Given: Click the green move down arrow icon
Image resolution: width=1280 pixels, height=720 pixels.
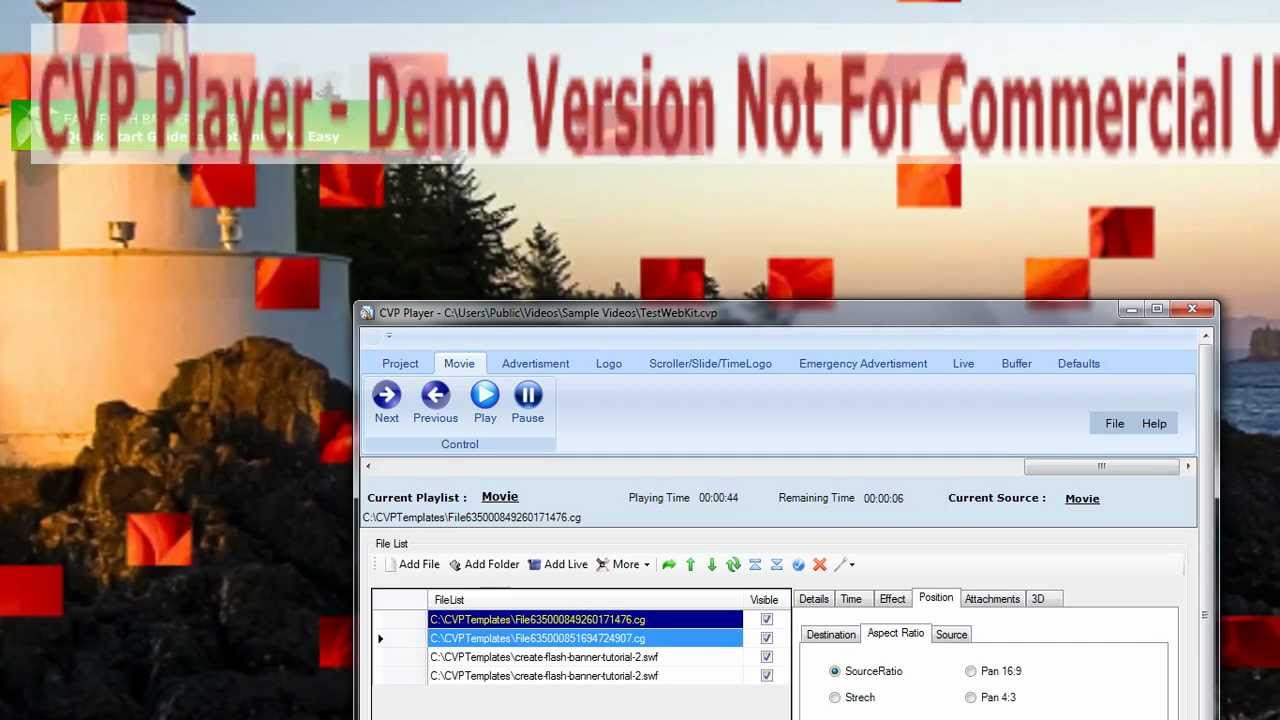Looking at the screenshot, I should [712, 565].
